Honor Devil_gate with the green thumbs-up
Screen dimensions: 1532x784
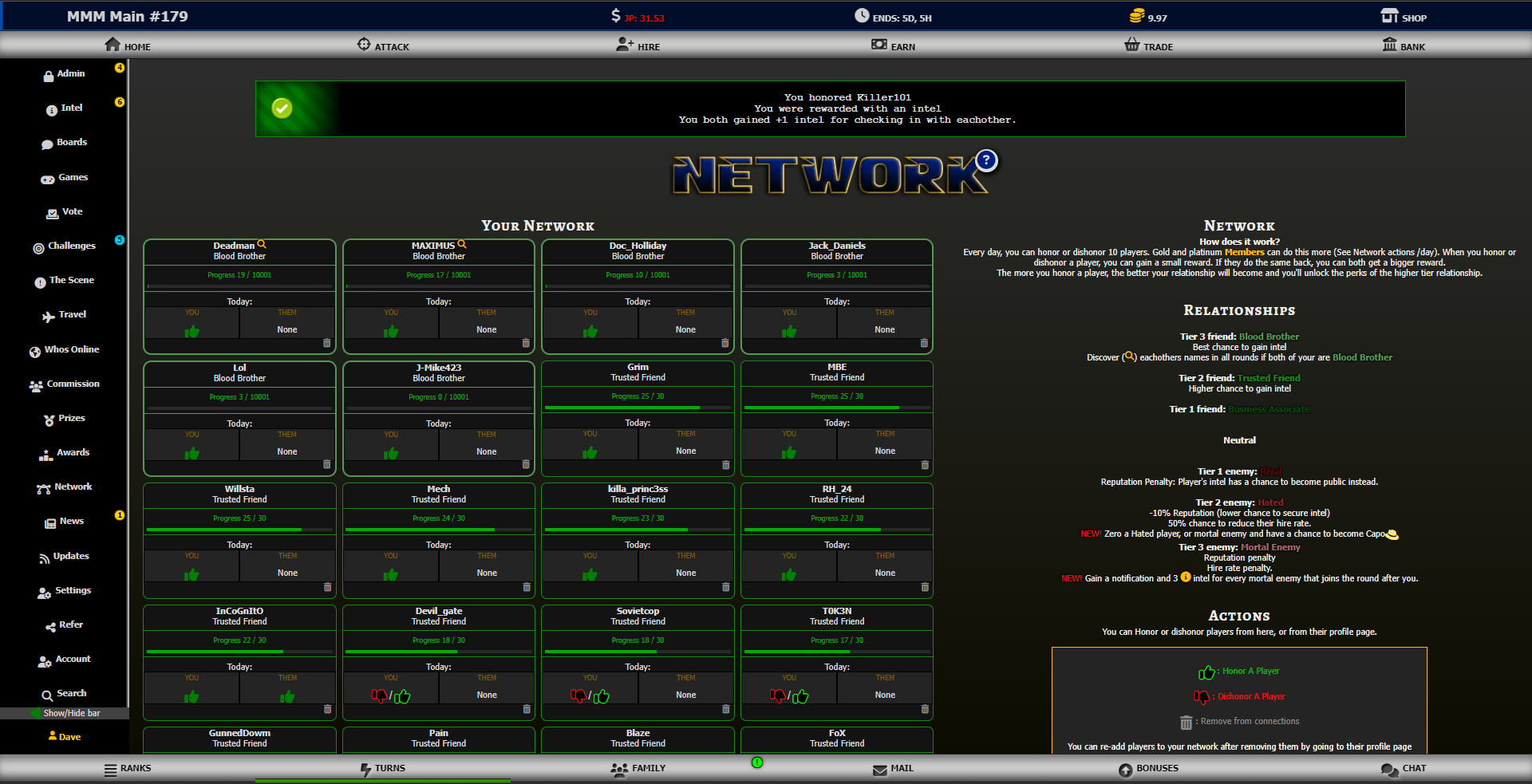click(x=403, y=696)
